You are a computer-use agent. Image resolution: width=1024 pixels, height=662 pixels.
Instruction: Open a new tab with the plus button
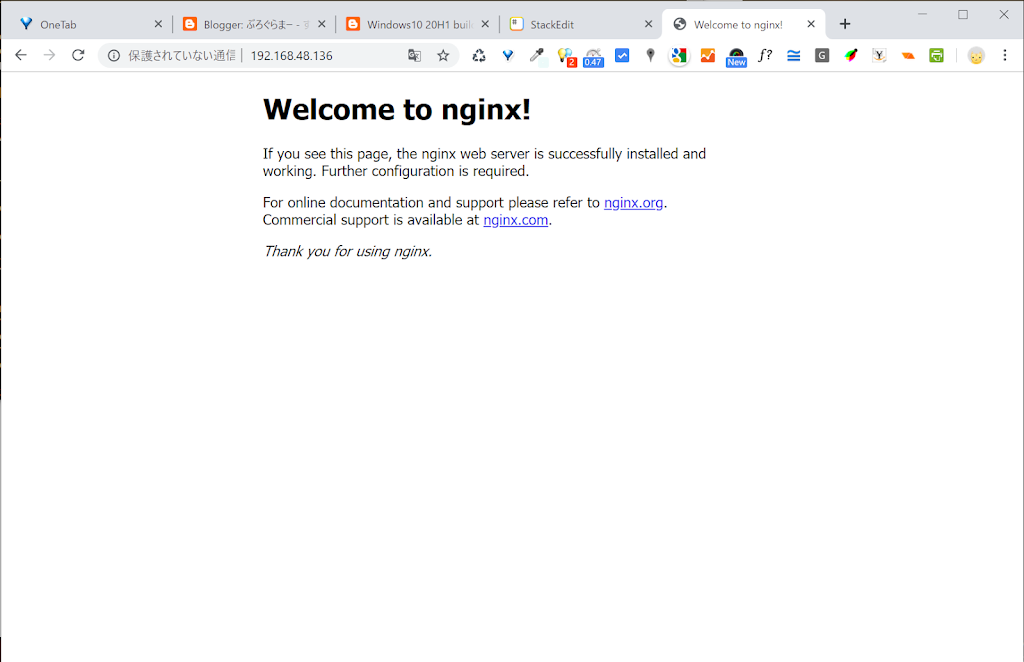[845, 24]
